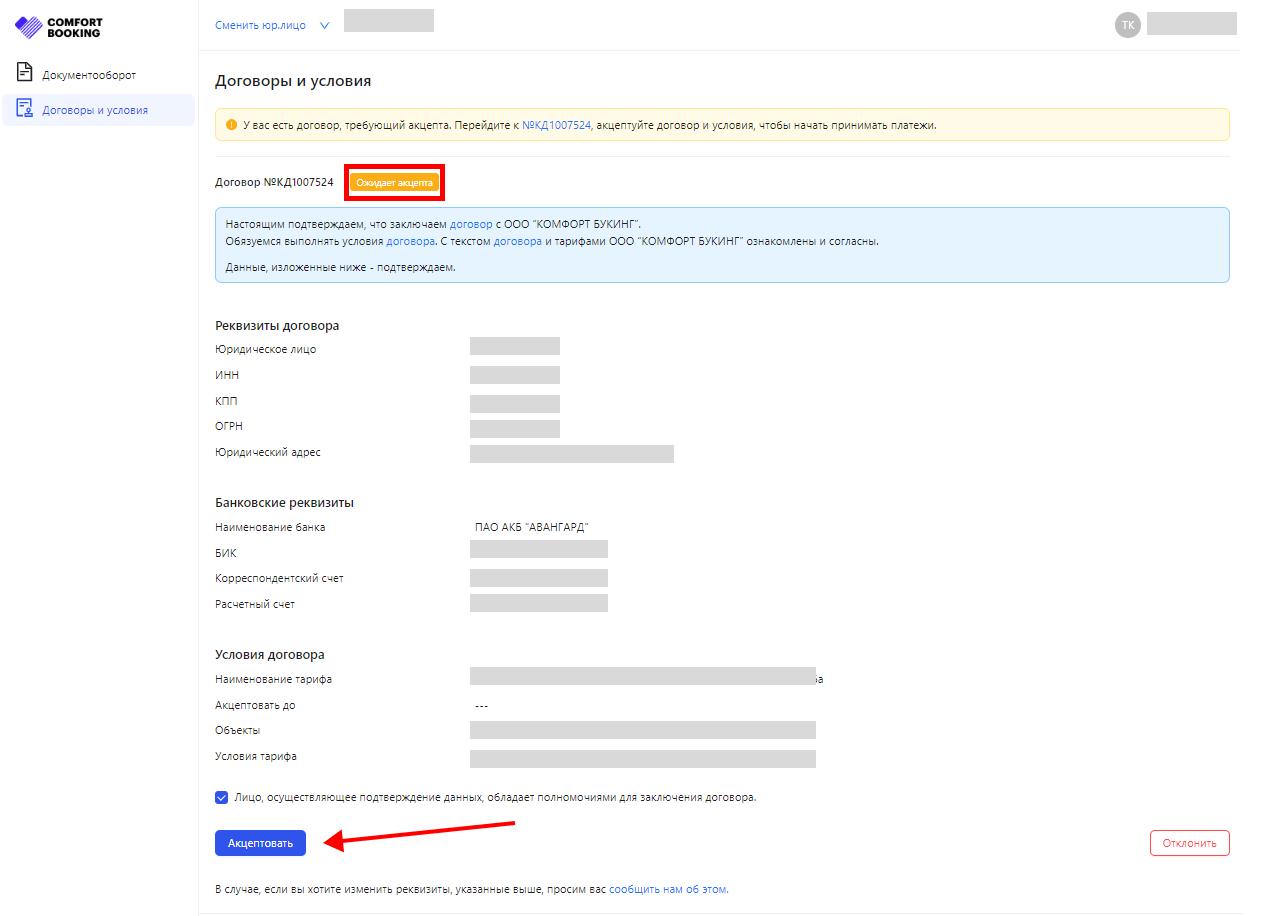Click the Юридический адрес label
The width and height of the screenshot is (1282, 916).
point(268,453)
